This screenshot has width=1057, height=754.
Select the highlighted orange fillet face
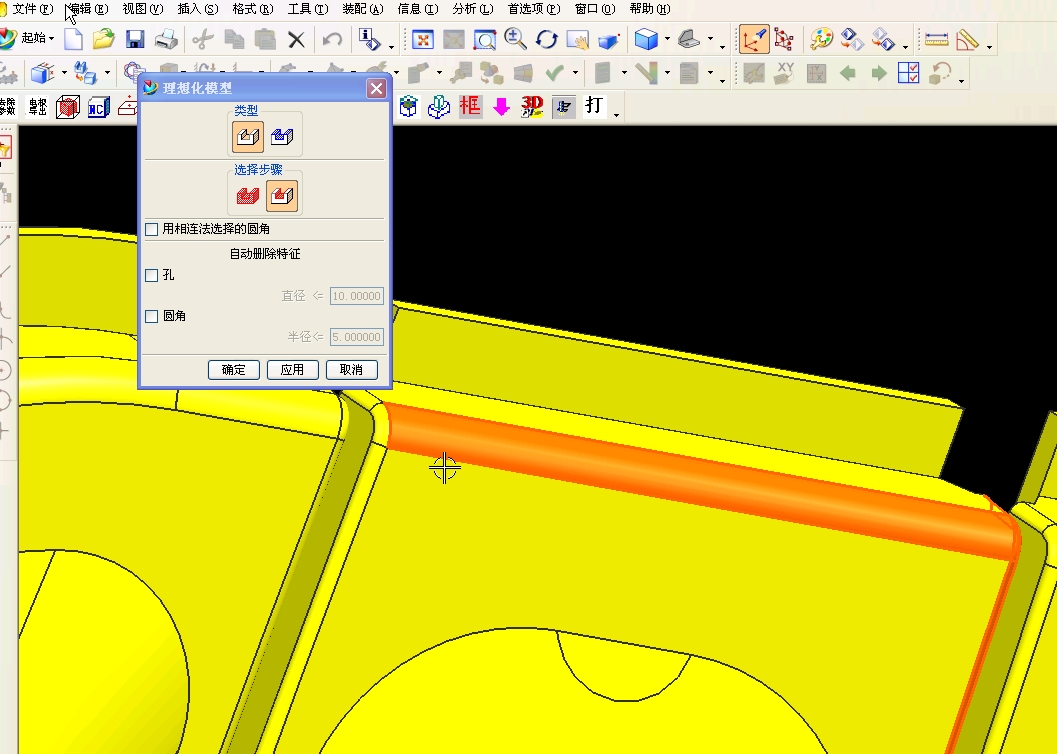[701, 479]
